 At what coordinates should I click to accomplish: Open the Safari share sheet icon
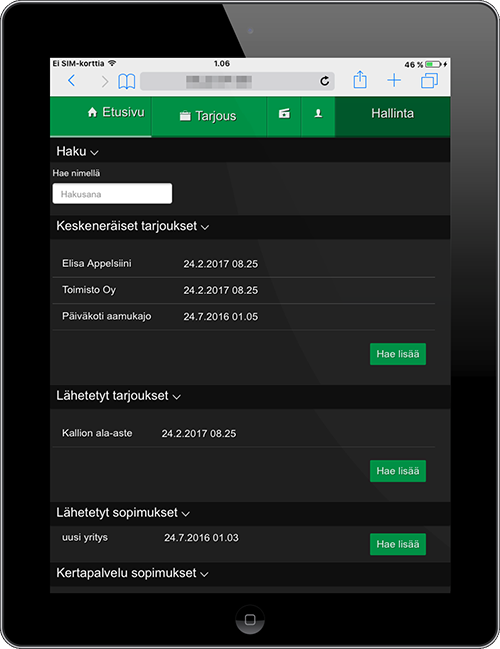click(360, 79)
